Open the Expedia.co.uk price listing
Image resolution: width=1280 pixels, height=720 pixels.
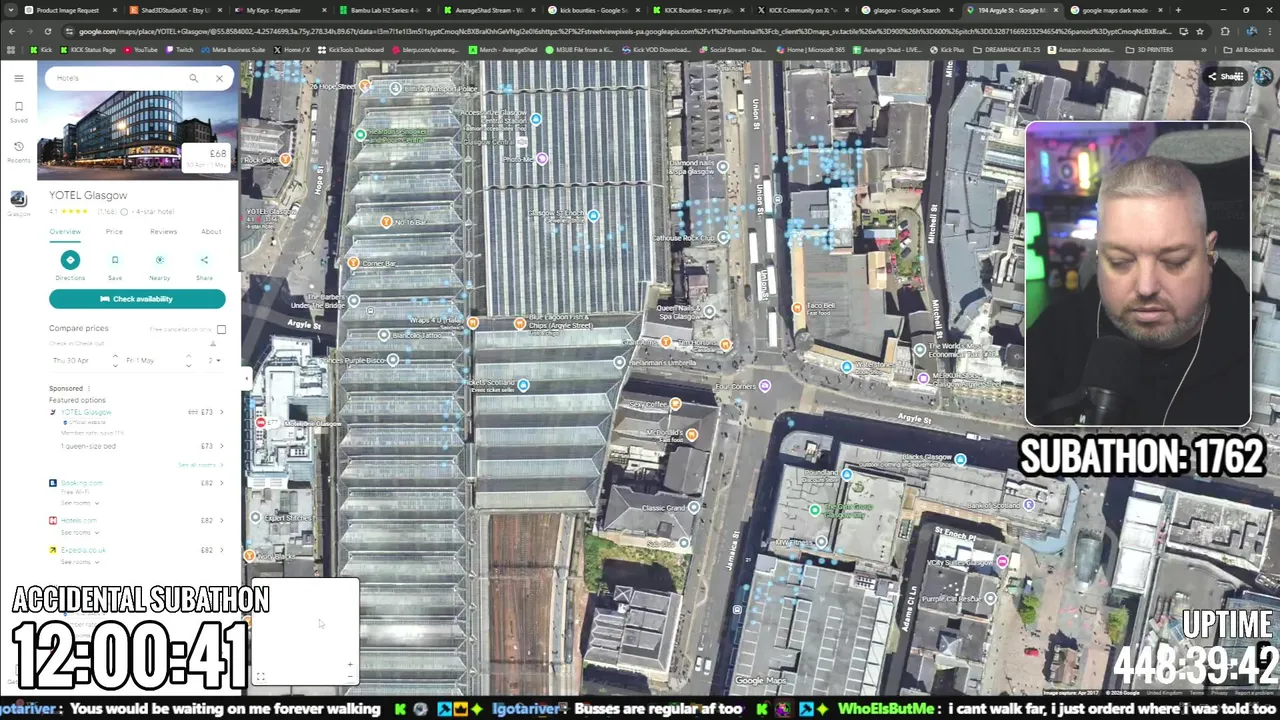83,550
